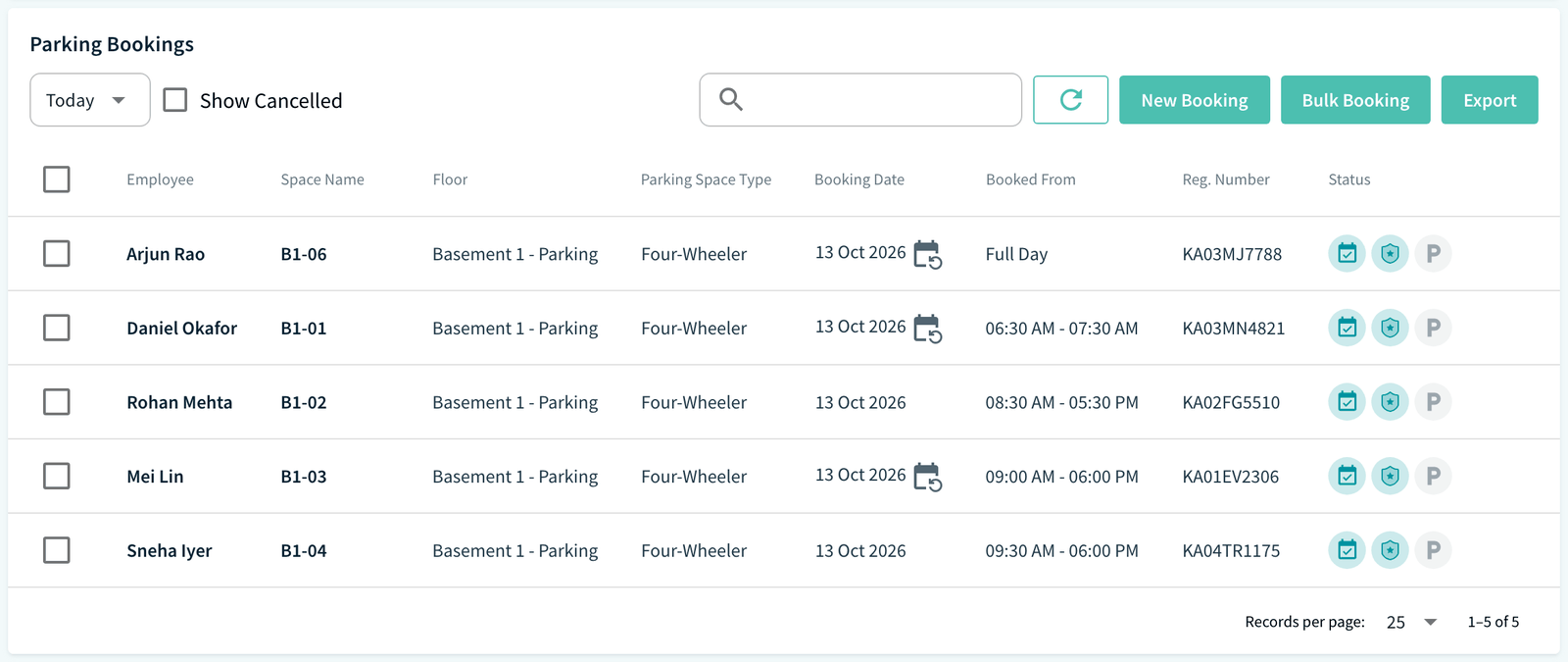Click space name B1-03

pyautogui.click(x=304, y=477)
